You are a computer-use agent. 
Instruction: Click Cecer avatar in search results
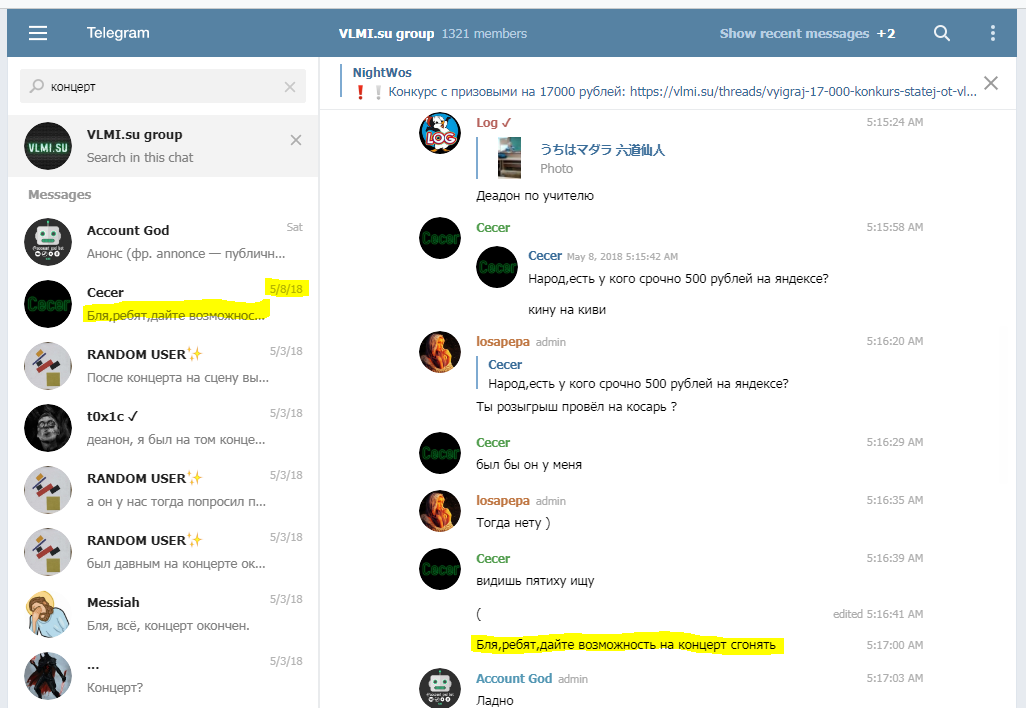(x=48, y=304)
